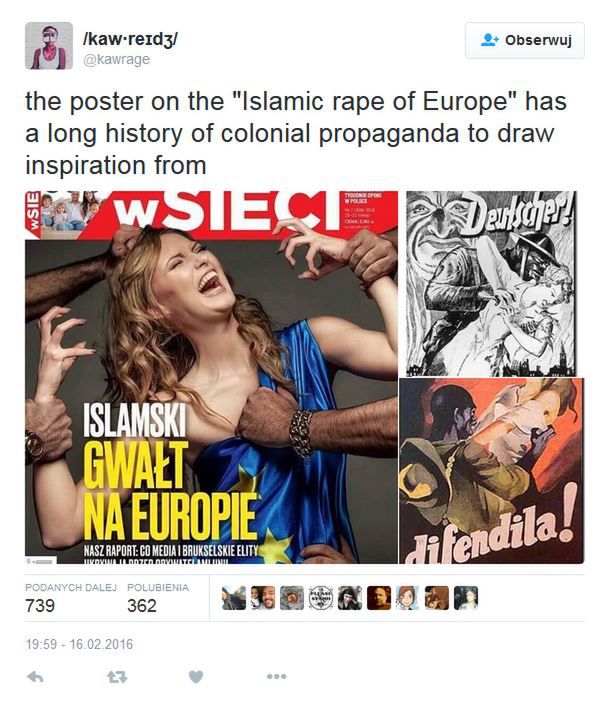Image resolution: width=605 pixels, height=707 pixels.
Task: Like the tweet with heart icon
Action: click(196, 676)
